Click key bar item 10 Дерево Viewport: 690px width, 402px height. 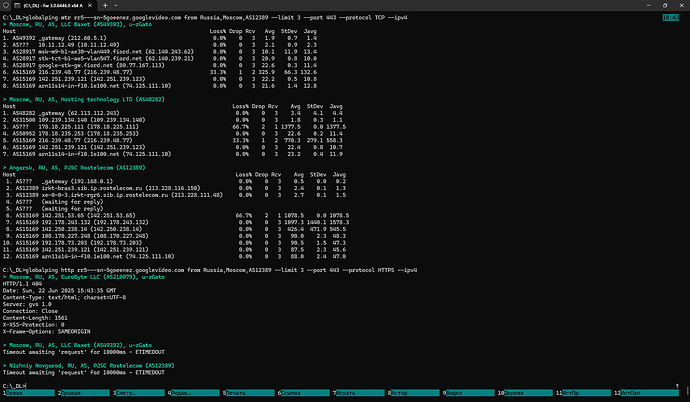tap(525, 393)
